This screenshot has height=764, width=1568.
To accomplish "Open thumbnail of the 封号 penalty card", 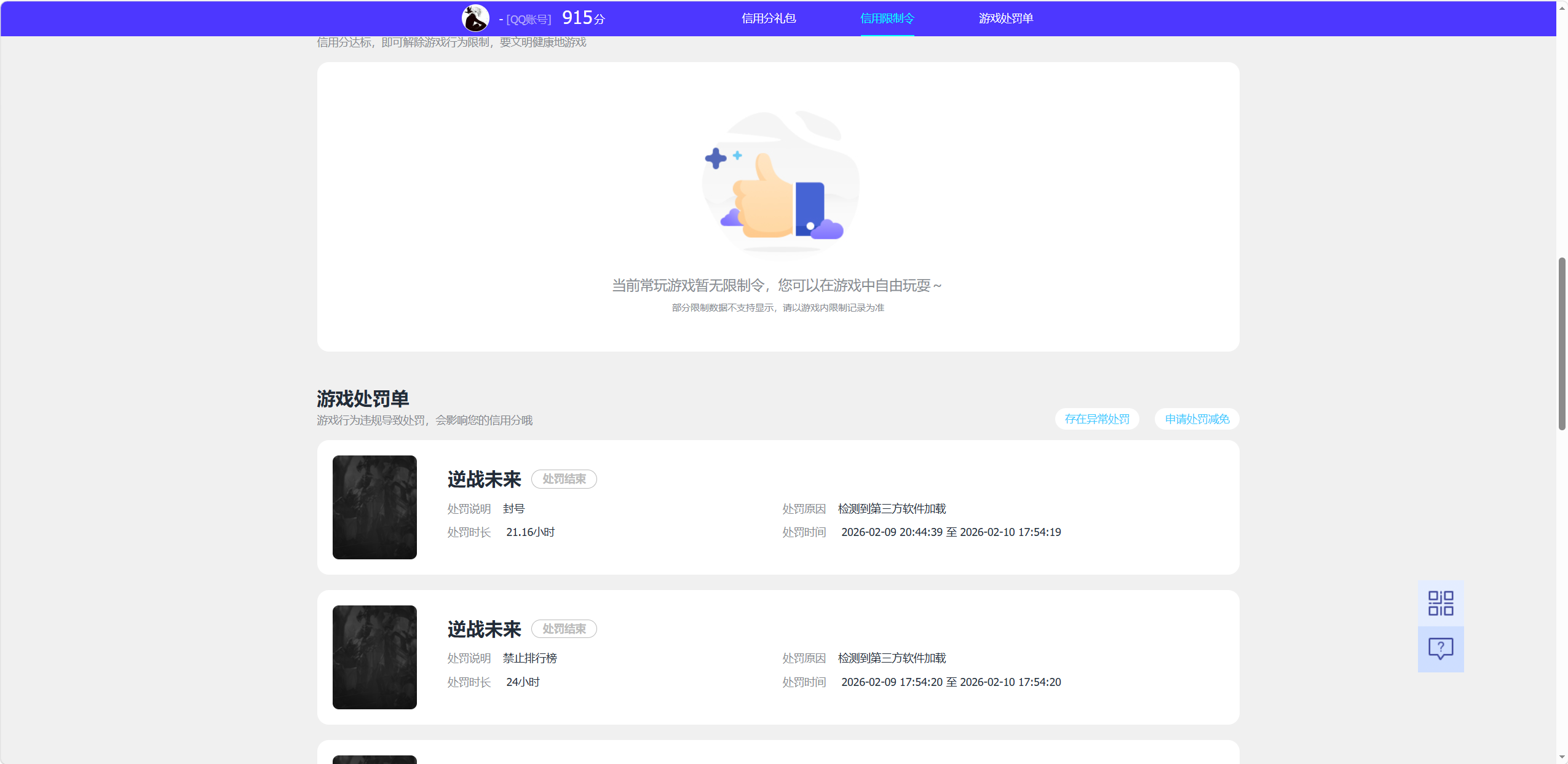I will [x=374, y=507].
